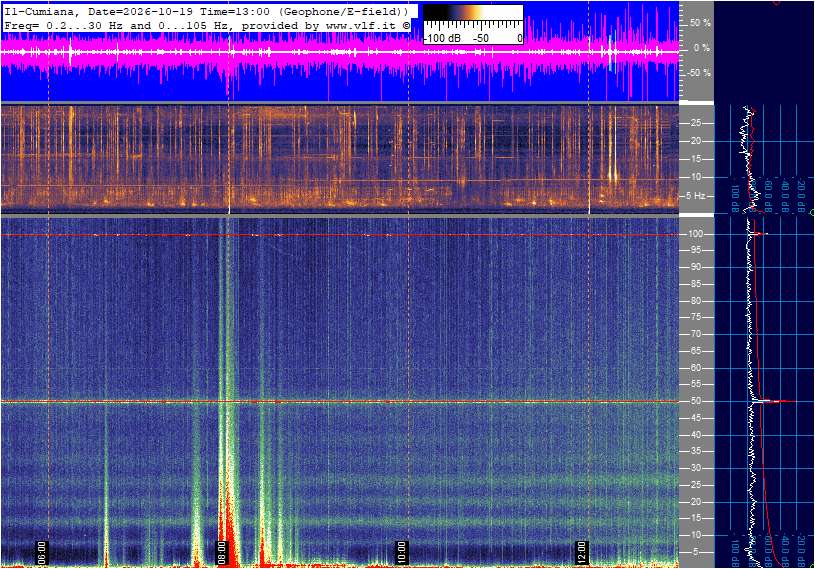Click the '10' label on the lower frequency axis
This screenshot has height=569, width=815.
695,535
